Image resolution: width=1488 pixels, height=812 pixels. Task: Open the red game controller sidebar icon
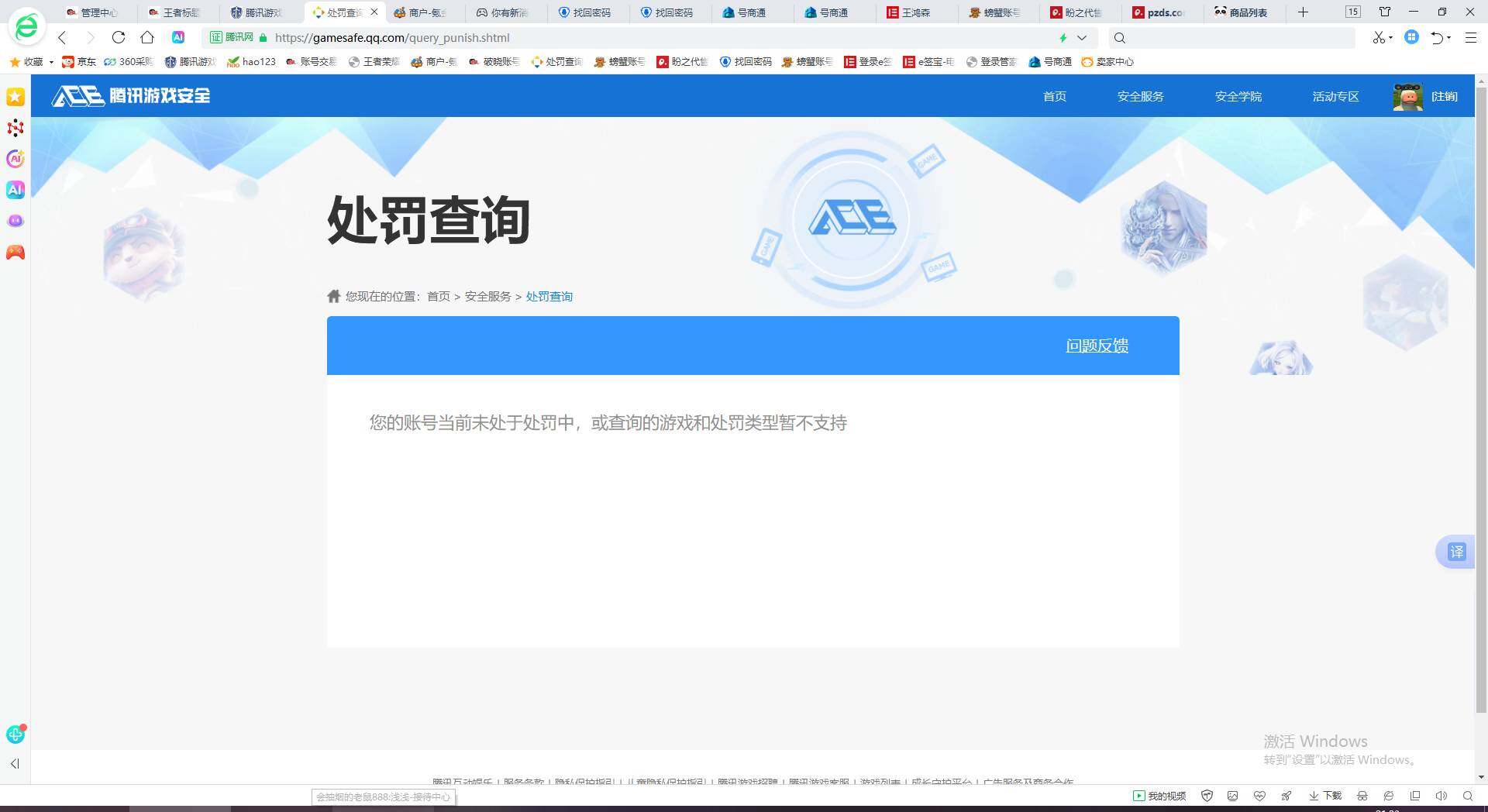[x=15, y=253]
